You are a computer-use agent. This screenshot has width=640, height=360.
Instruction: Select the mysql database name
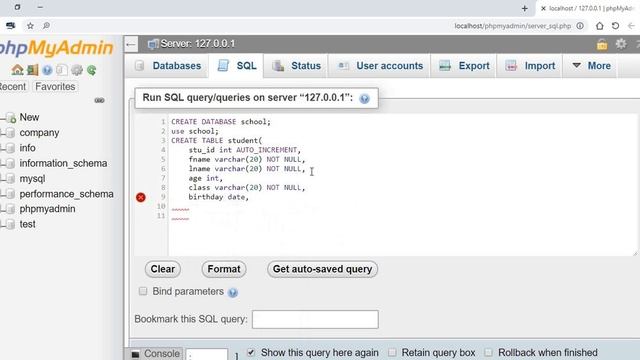pos(32,178)
